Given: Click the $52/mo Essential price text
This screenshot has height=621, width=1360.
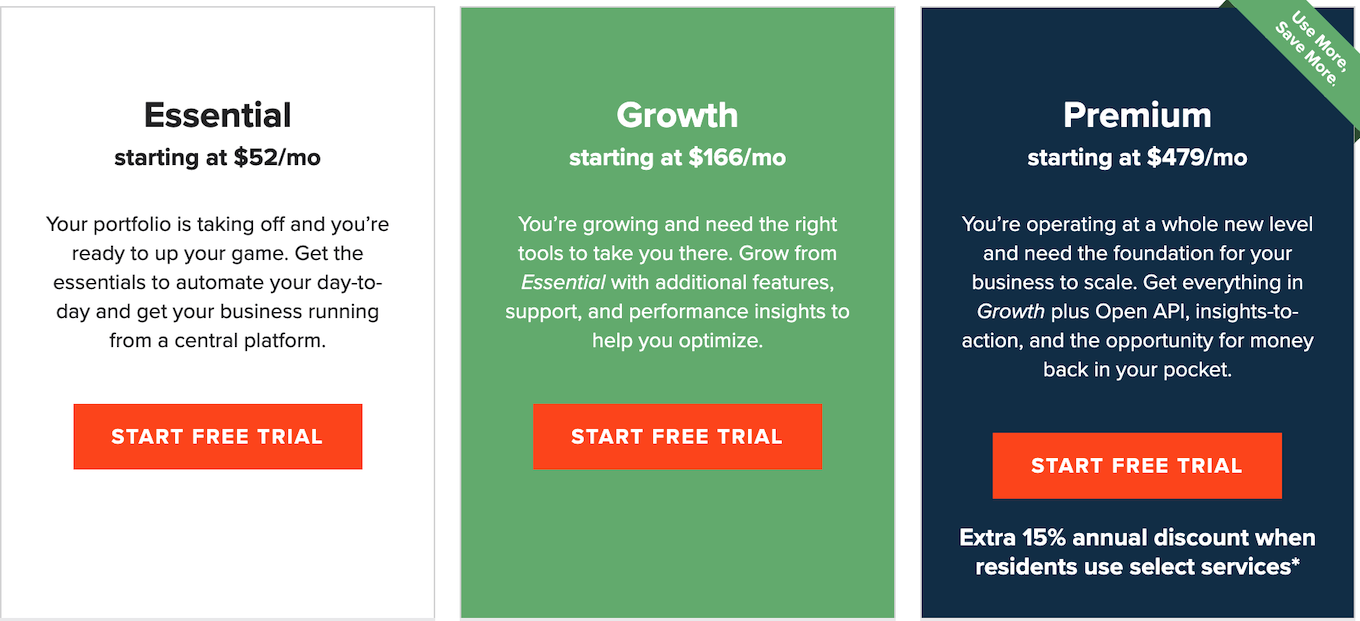Looking at the screenshot, I should point(217,157).
